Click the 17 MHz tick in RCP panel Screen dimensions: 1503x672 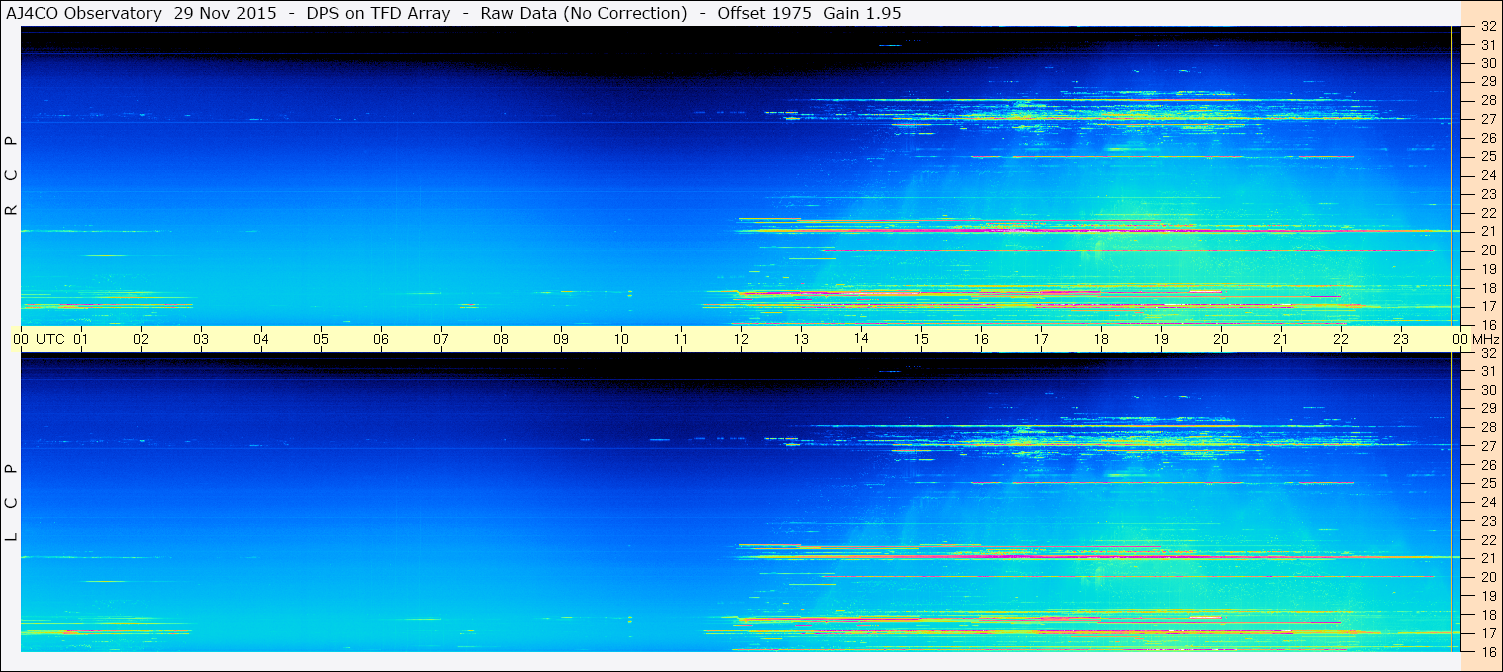click(1487, 306)
